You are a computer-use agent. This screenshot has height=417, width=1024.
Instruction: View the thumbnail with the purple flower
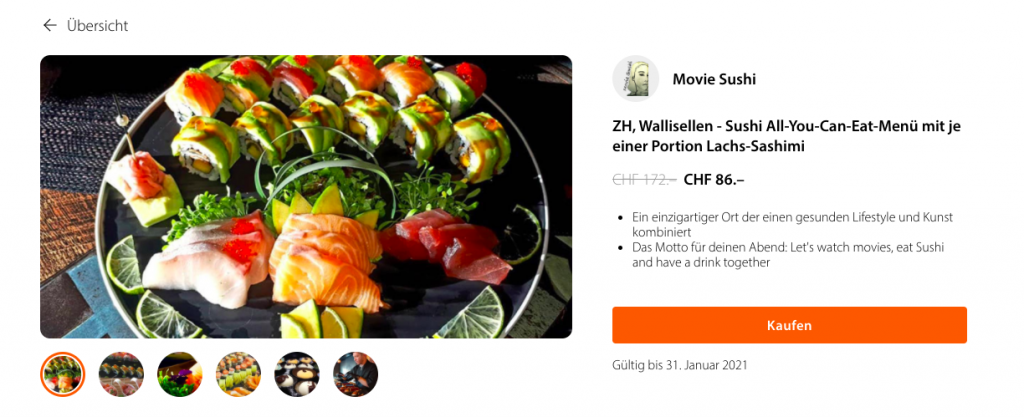180,374
